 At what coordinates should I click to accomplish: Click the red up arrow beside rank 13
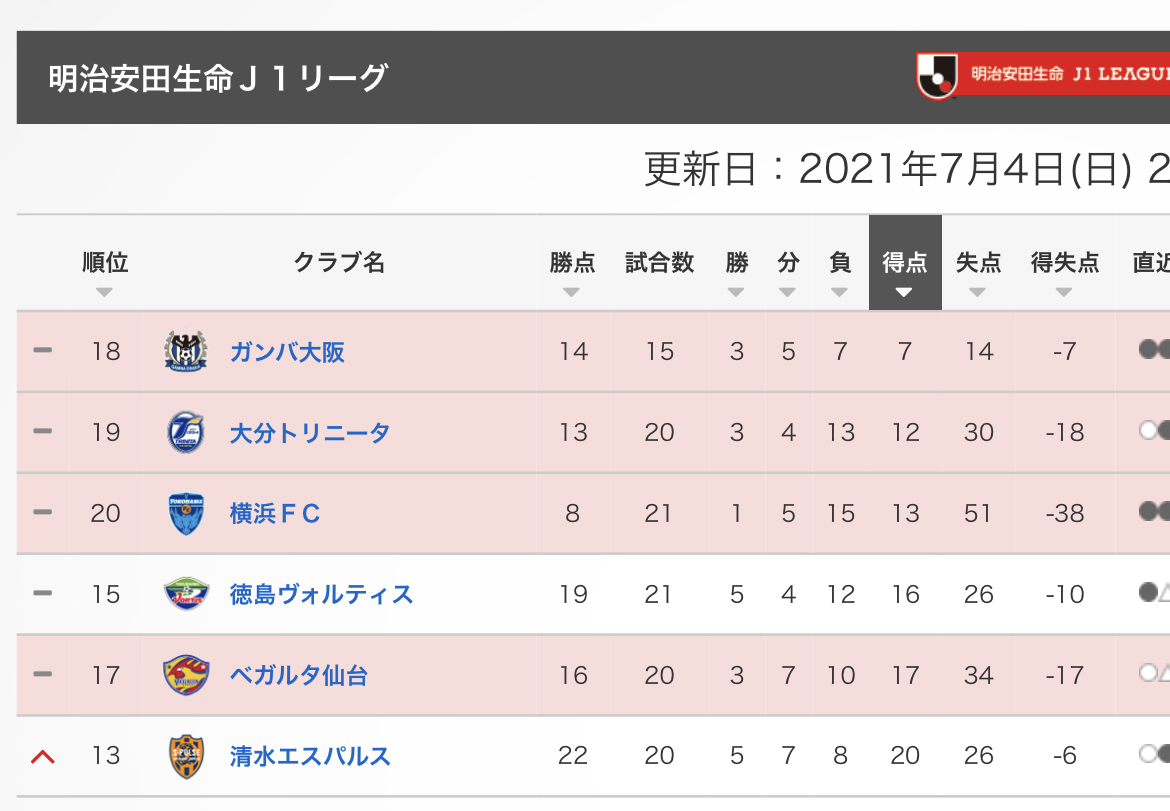pos(42,757)
